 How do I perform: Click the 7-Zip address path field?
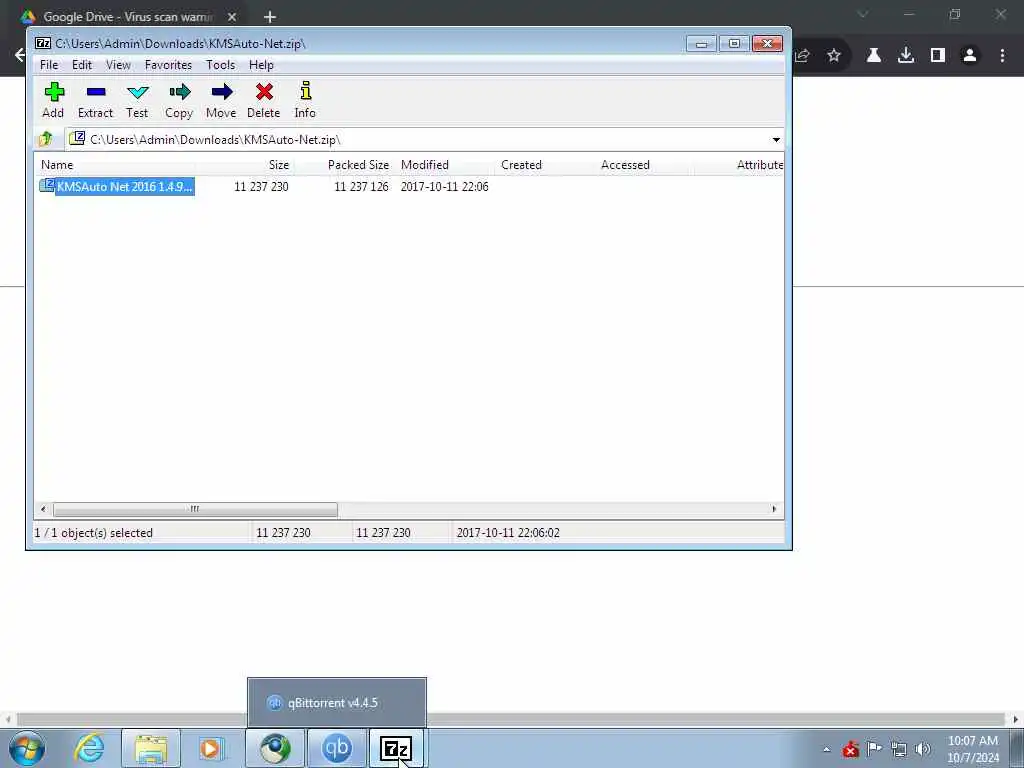click(x=424, y=140)
